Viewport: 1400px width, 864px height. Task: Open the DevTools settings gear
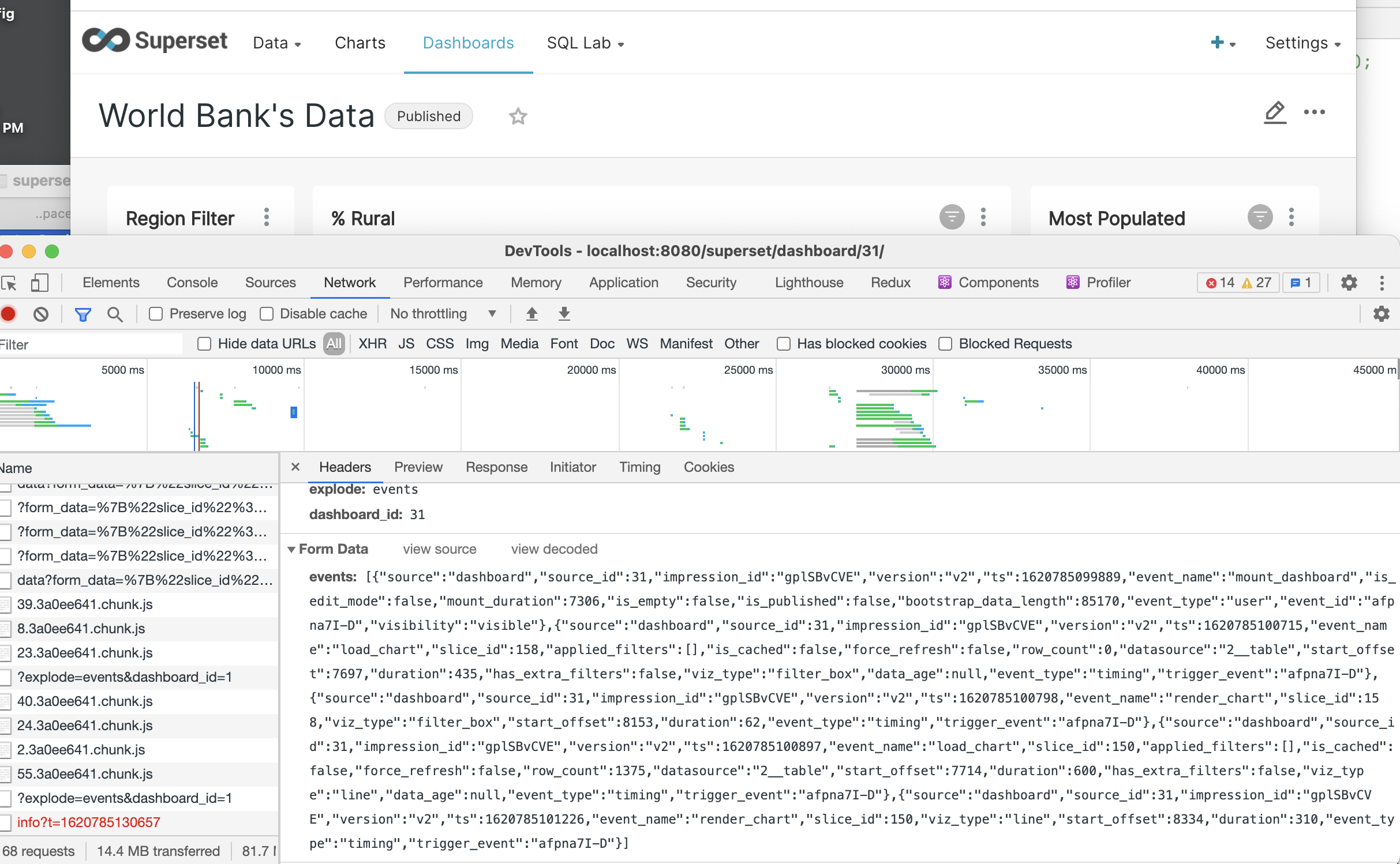pos(1349,283)
